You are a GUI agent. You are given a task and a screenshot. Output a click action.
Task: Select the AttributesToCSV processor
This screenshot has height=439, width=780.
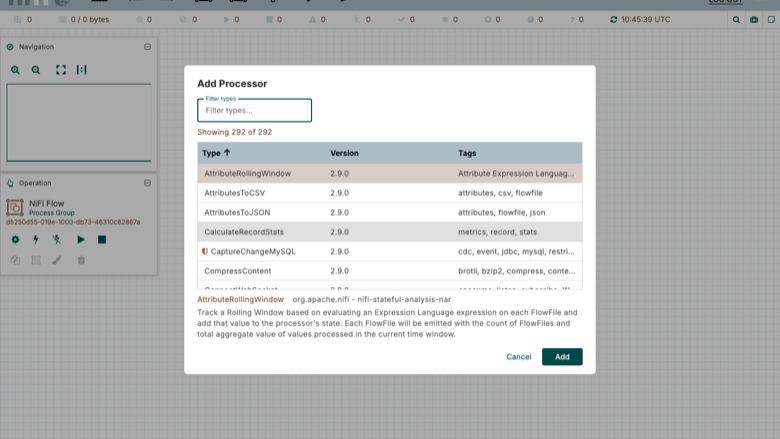point(390,193)
